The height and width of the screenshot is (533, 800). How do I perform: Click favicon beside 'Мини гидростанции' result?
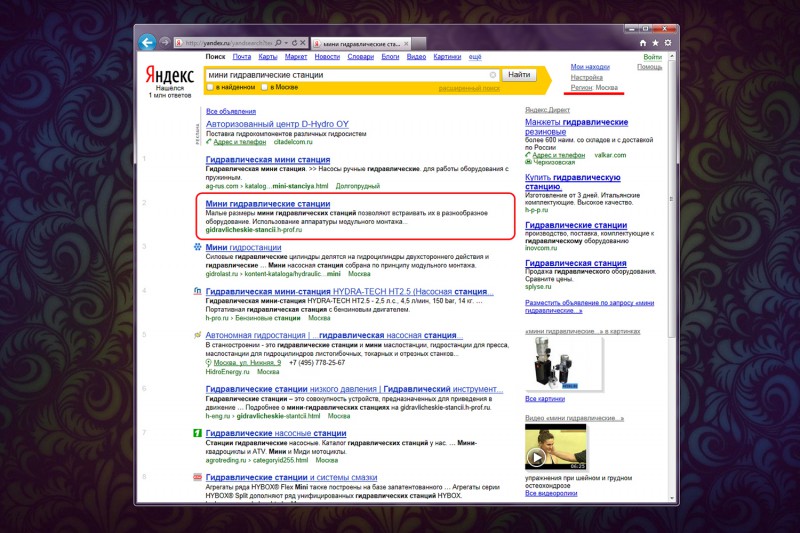(x=197, y=247)
